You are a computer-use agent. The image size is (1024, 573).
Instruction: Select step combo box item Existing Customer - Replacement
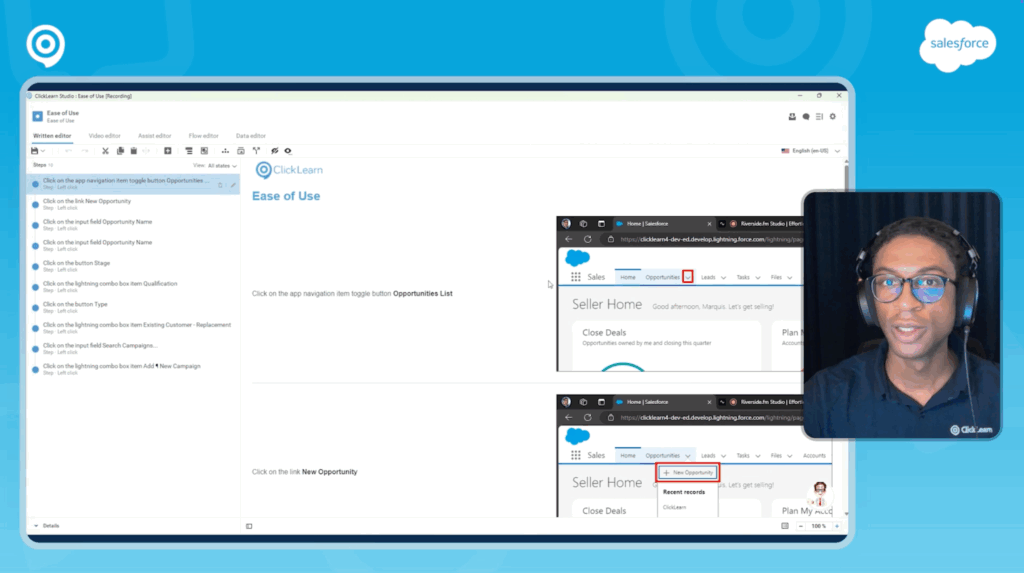133,328
